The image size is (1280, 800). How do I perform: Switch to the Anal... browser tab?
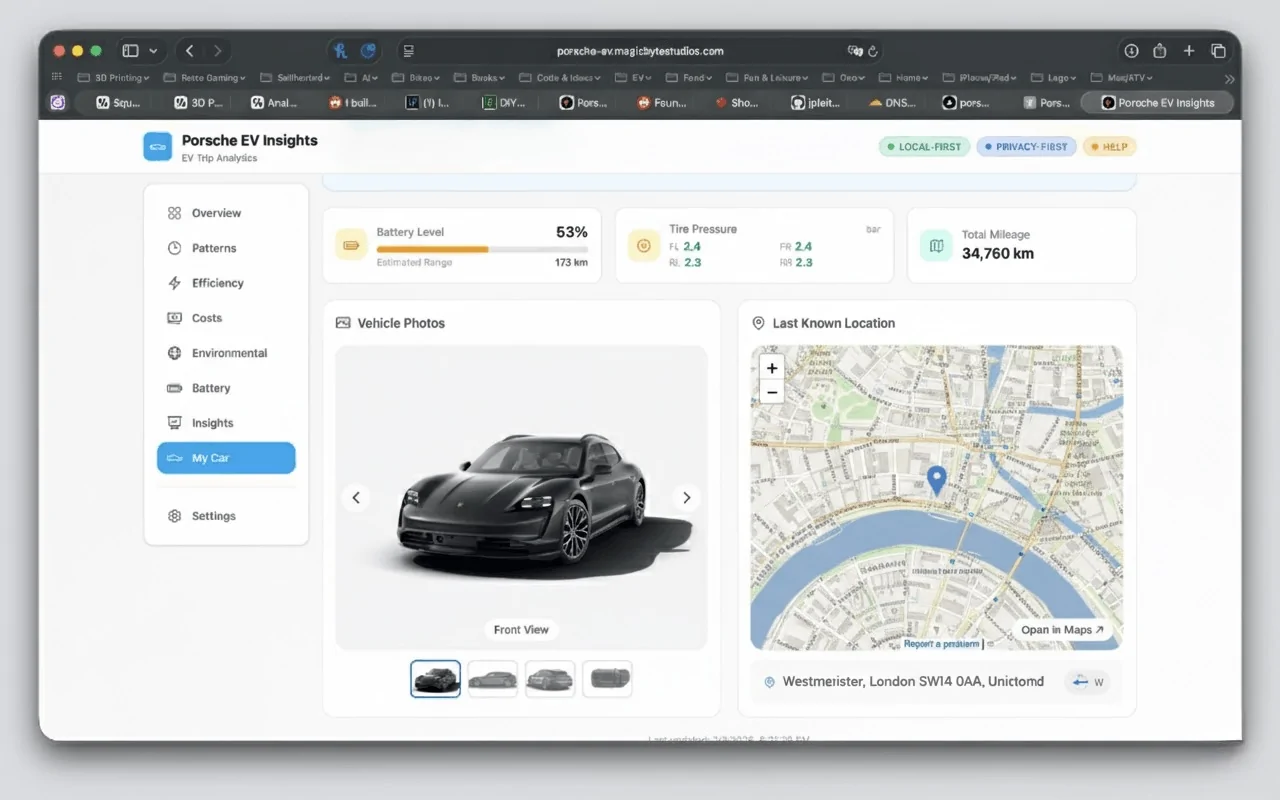click(x=274, y=102)
